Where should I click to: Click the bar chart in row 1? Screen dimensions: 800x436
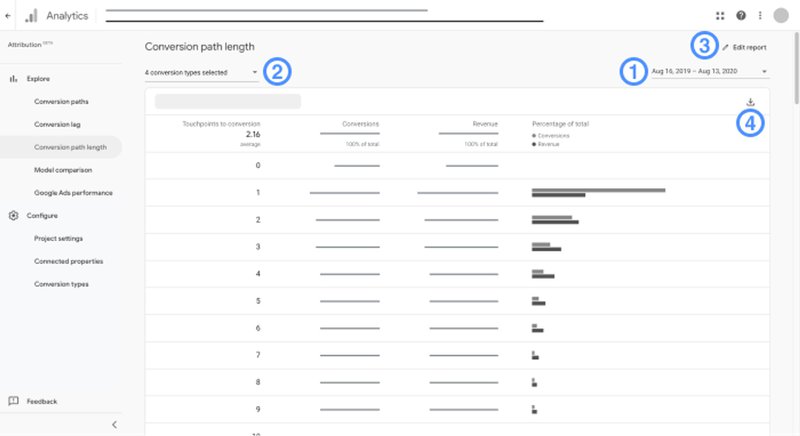click(598, 193)
